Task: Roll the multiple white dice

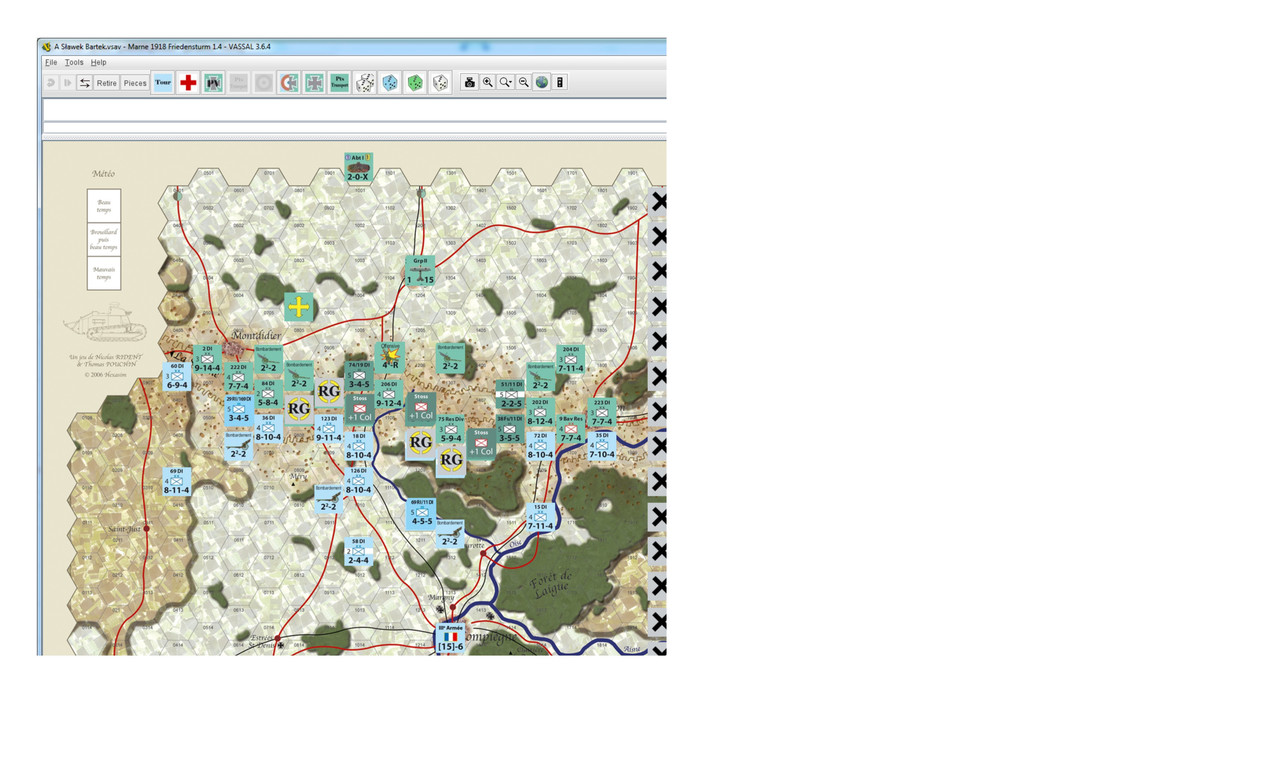Action: (365, 83)
